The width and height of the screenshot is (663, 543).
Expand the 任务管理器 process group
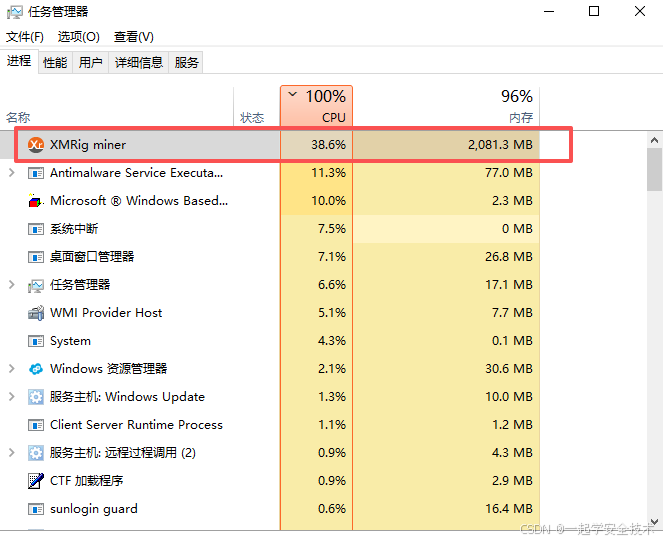click(12, 285)
